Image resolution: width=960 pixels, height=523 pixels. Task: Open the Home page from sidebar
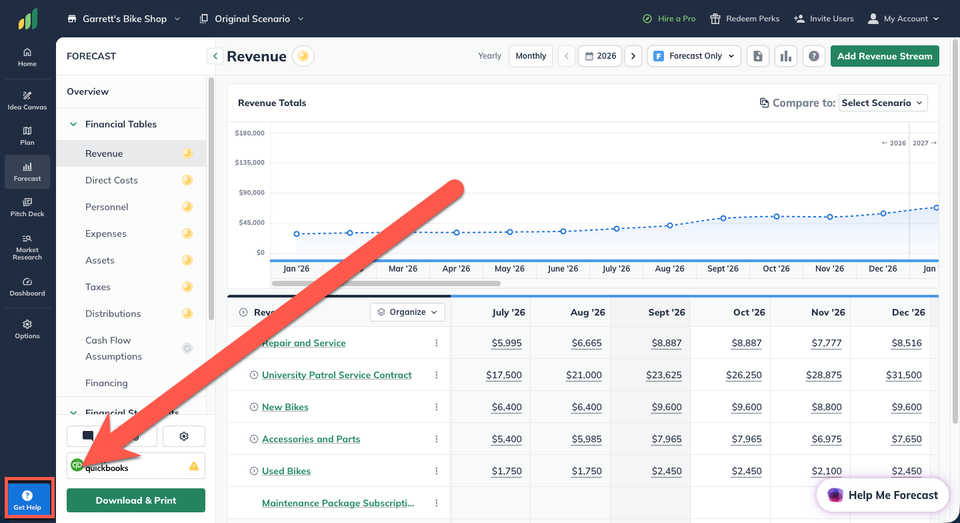[x=27, y=57]
